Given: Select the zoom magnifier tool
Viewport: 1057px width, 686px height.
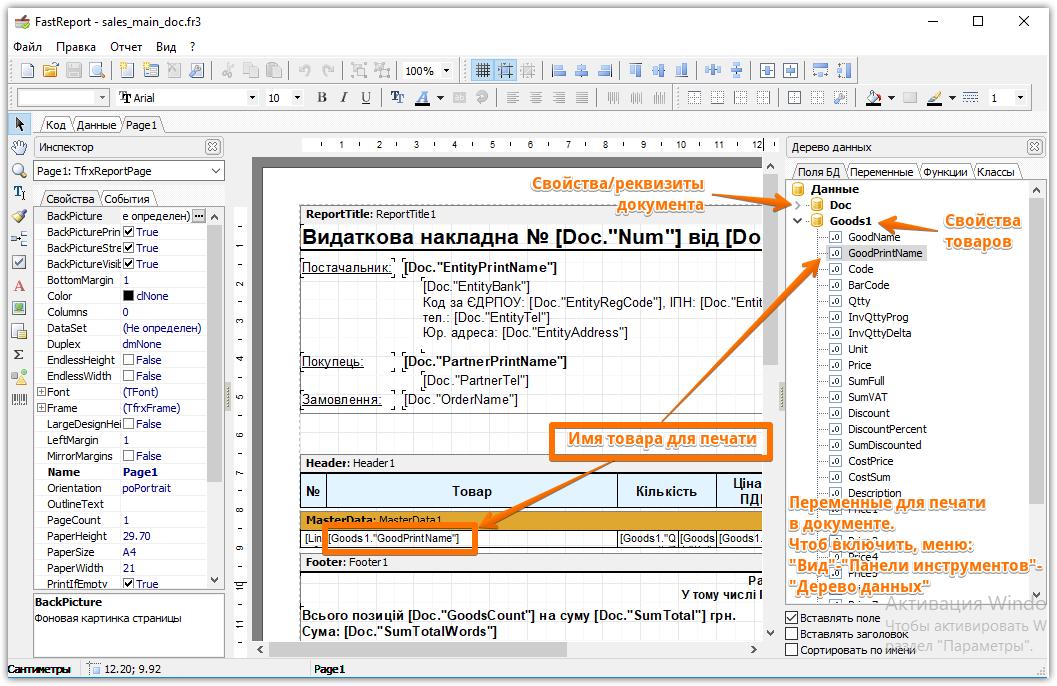Looking at the screenshot, I should 20,170.
